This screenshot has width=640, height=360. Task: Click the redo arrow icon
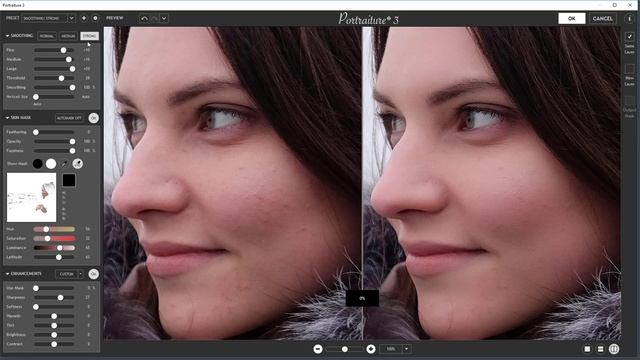point(154,18)
